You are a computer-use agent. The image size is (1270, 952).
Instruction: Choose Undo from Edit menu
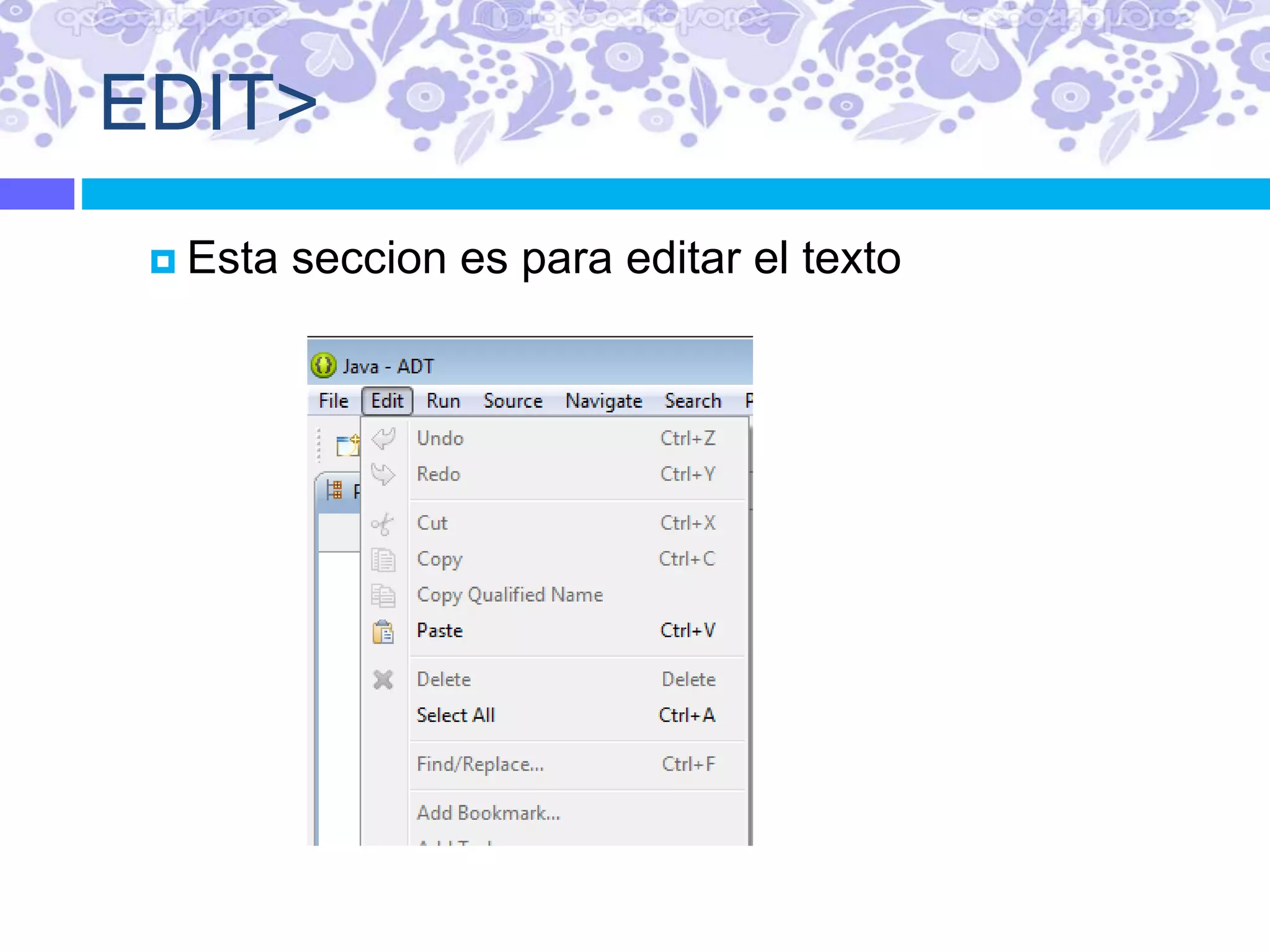[x=554, y=439]
